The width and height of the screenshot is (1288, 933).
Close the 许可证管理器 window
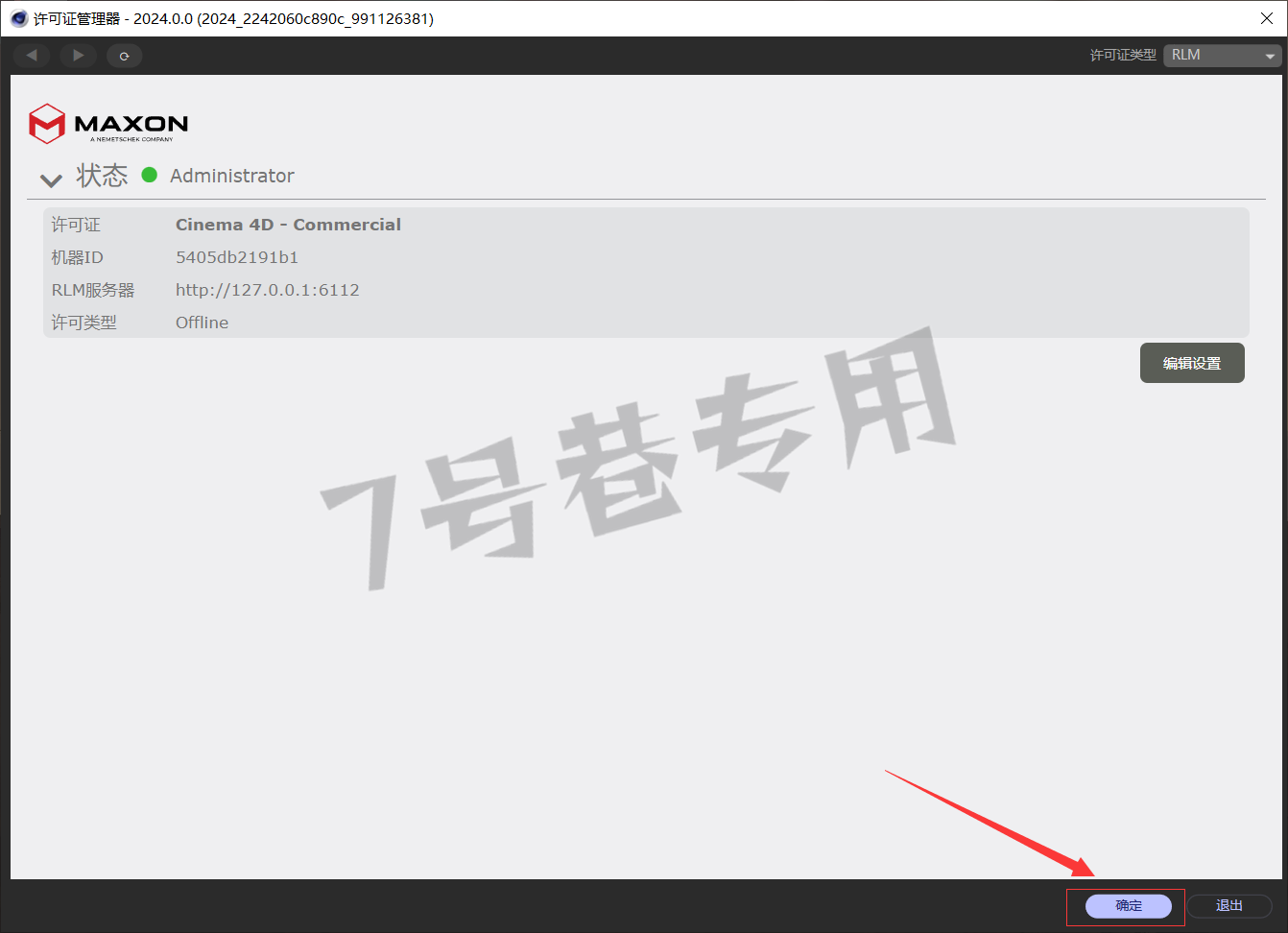(1267, 18)
